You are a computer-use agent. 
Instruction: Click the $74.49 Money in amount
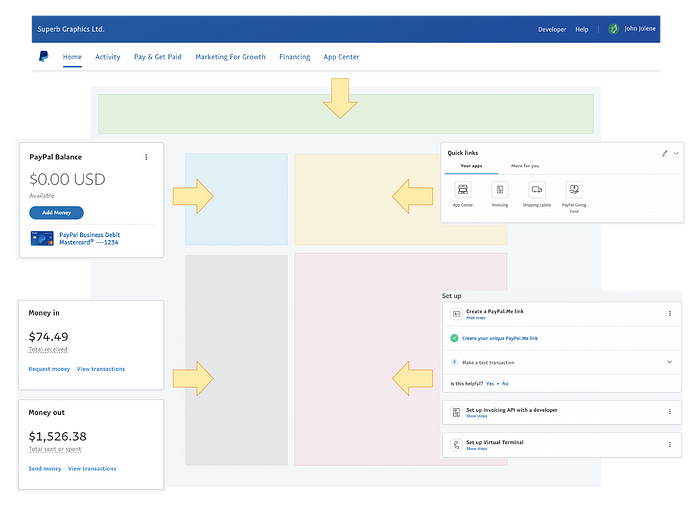pos(48,337)
